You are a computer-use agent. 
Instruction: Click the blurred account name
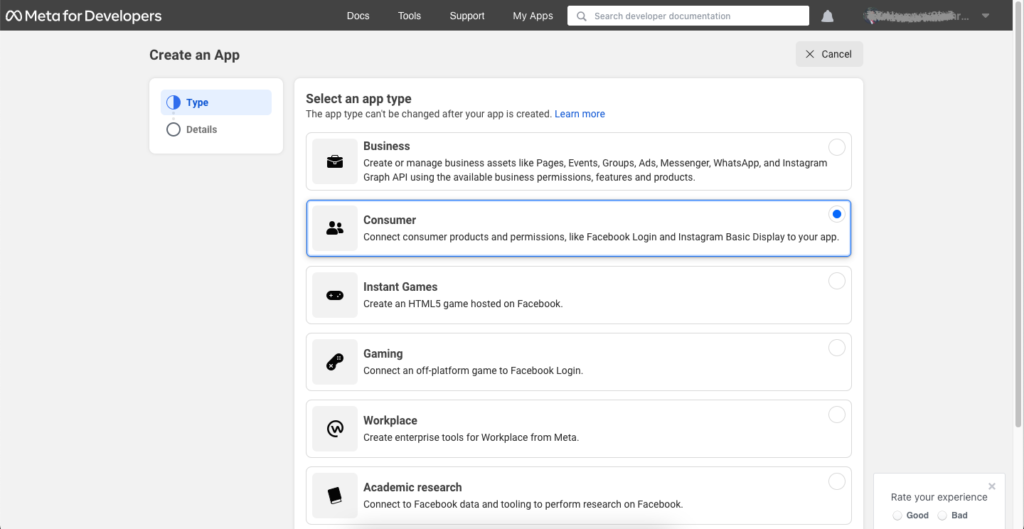(x=920, y=16)
